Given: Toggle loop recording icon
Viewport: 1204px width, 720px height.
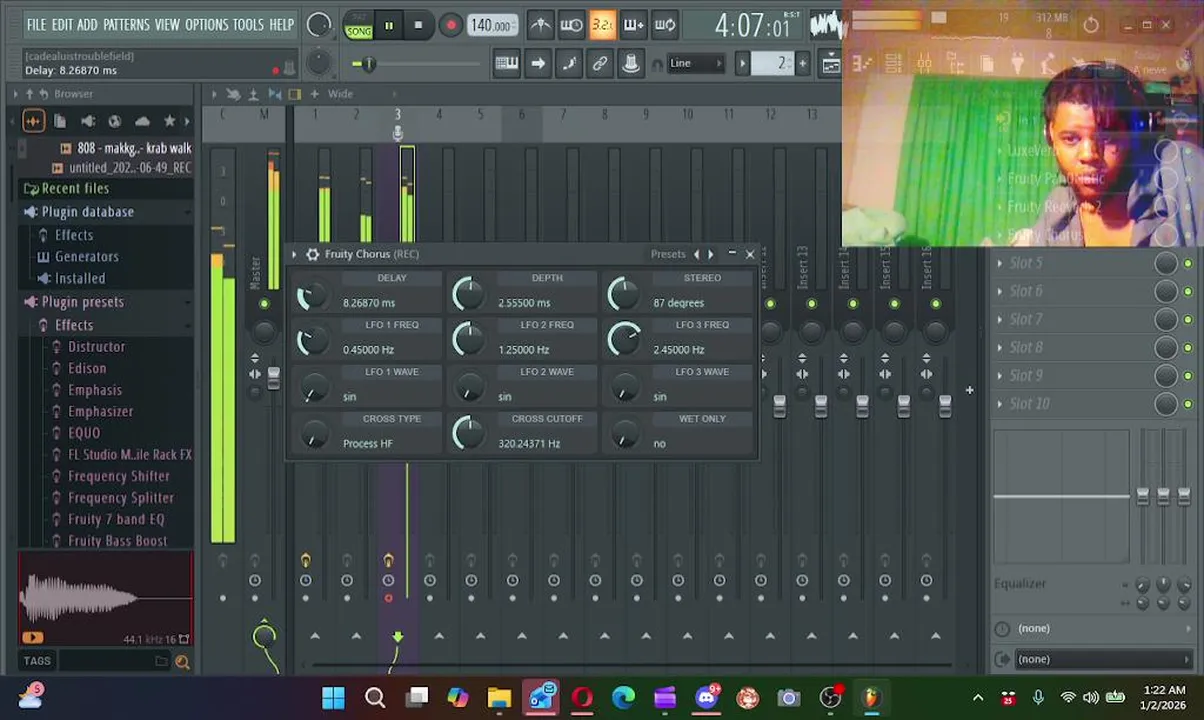Looking at the screenshot, I should [x=665, y=25].
